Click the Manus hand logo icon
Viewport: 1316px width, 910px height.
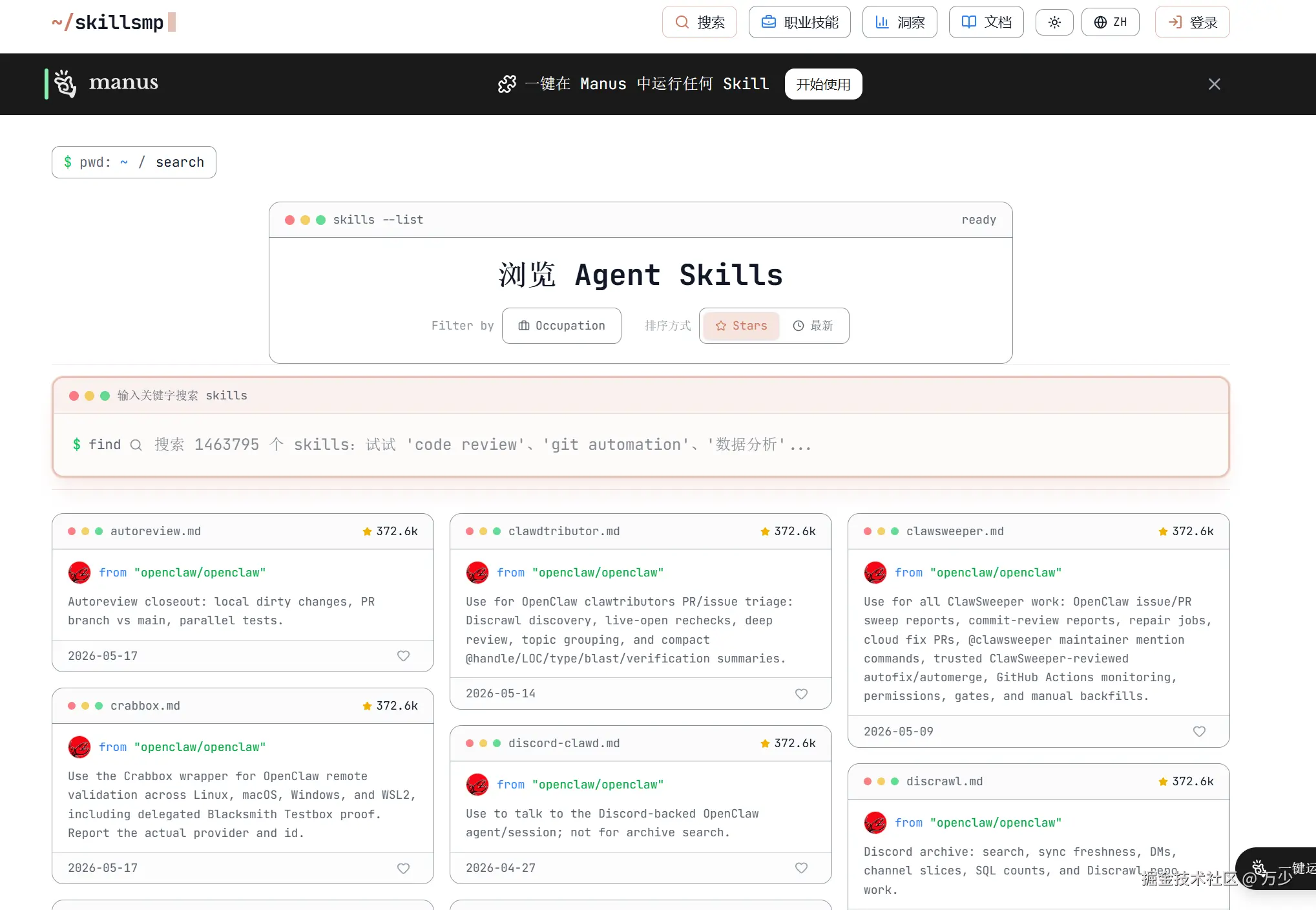pyautogui.click(x=65, y=83)
